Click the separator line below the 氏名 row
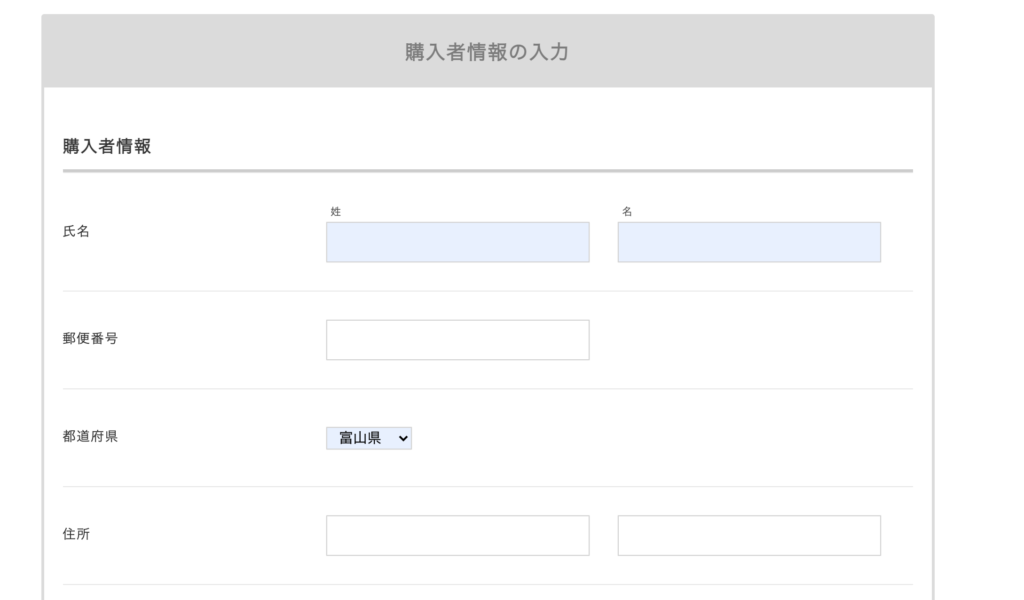 [x=487, y=291]
